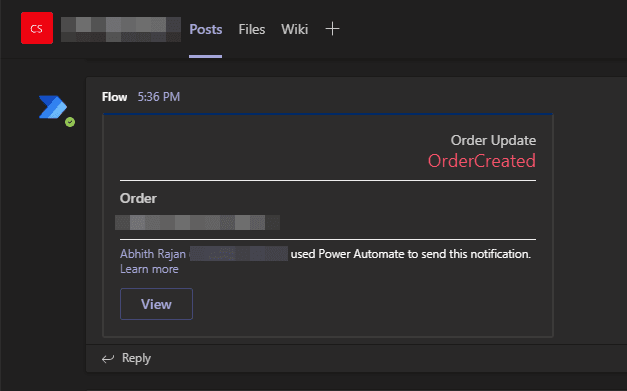Click the blurred order value under Order
The image size is (627, 391).
[198, 222]
